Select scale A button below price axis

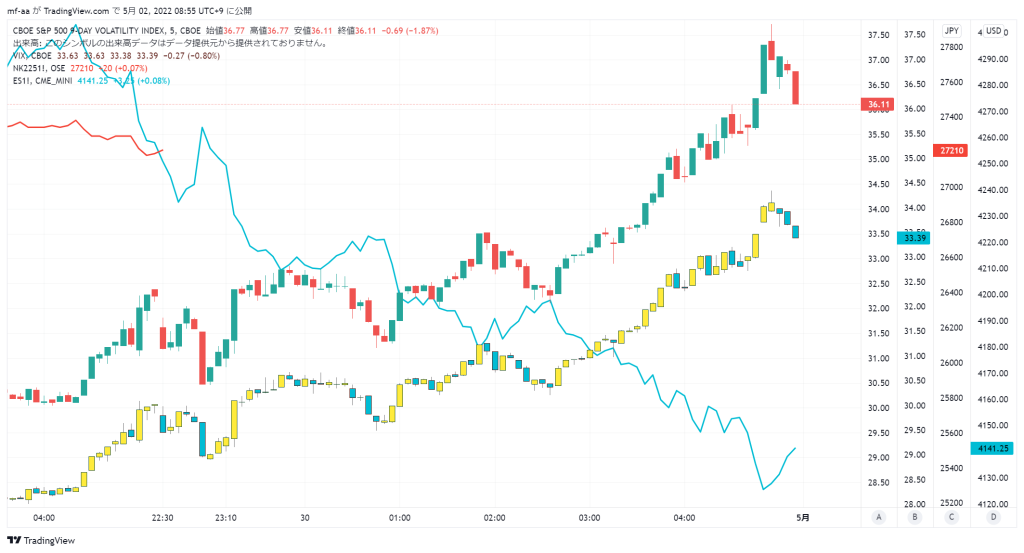878,517
